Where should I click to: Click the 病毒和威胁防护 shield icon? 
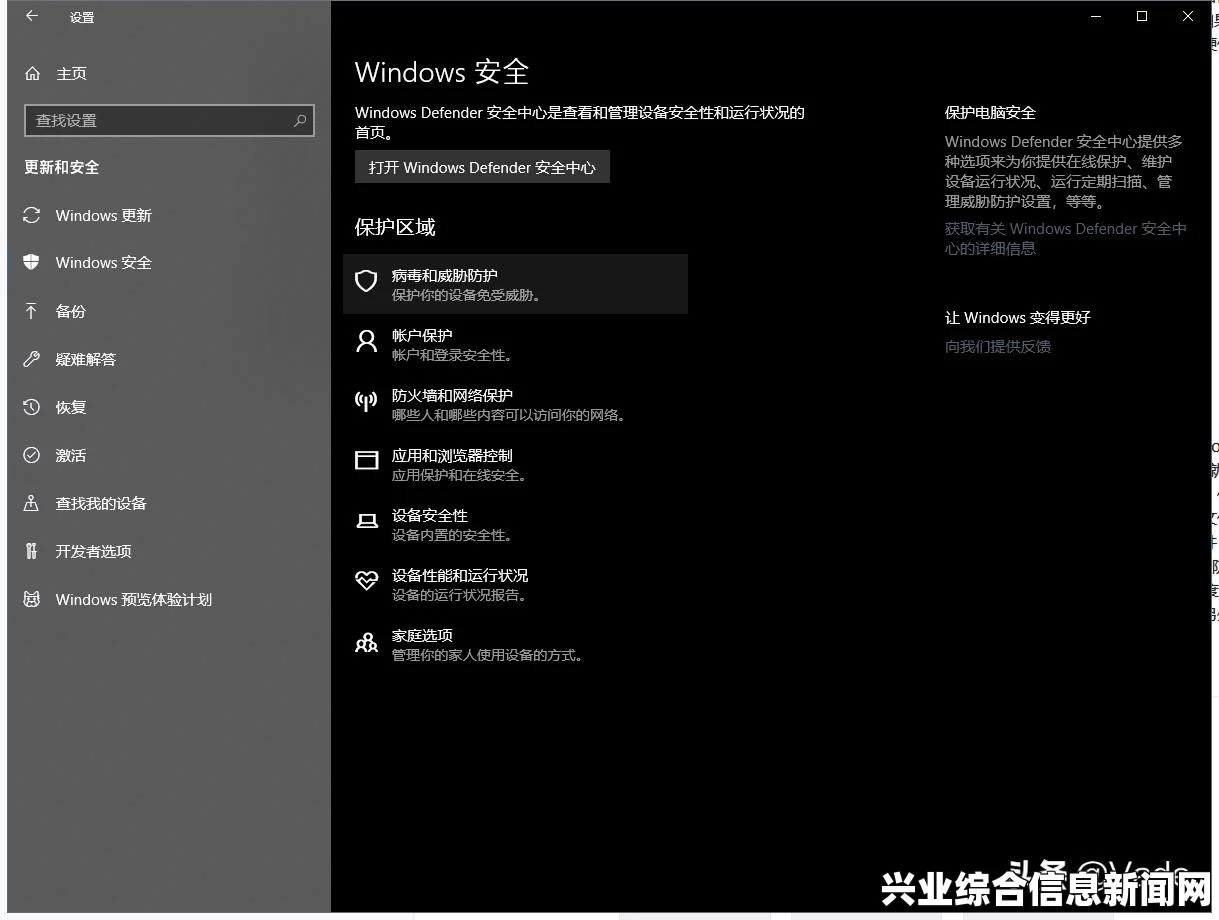click(367, 281)
